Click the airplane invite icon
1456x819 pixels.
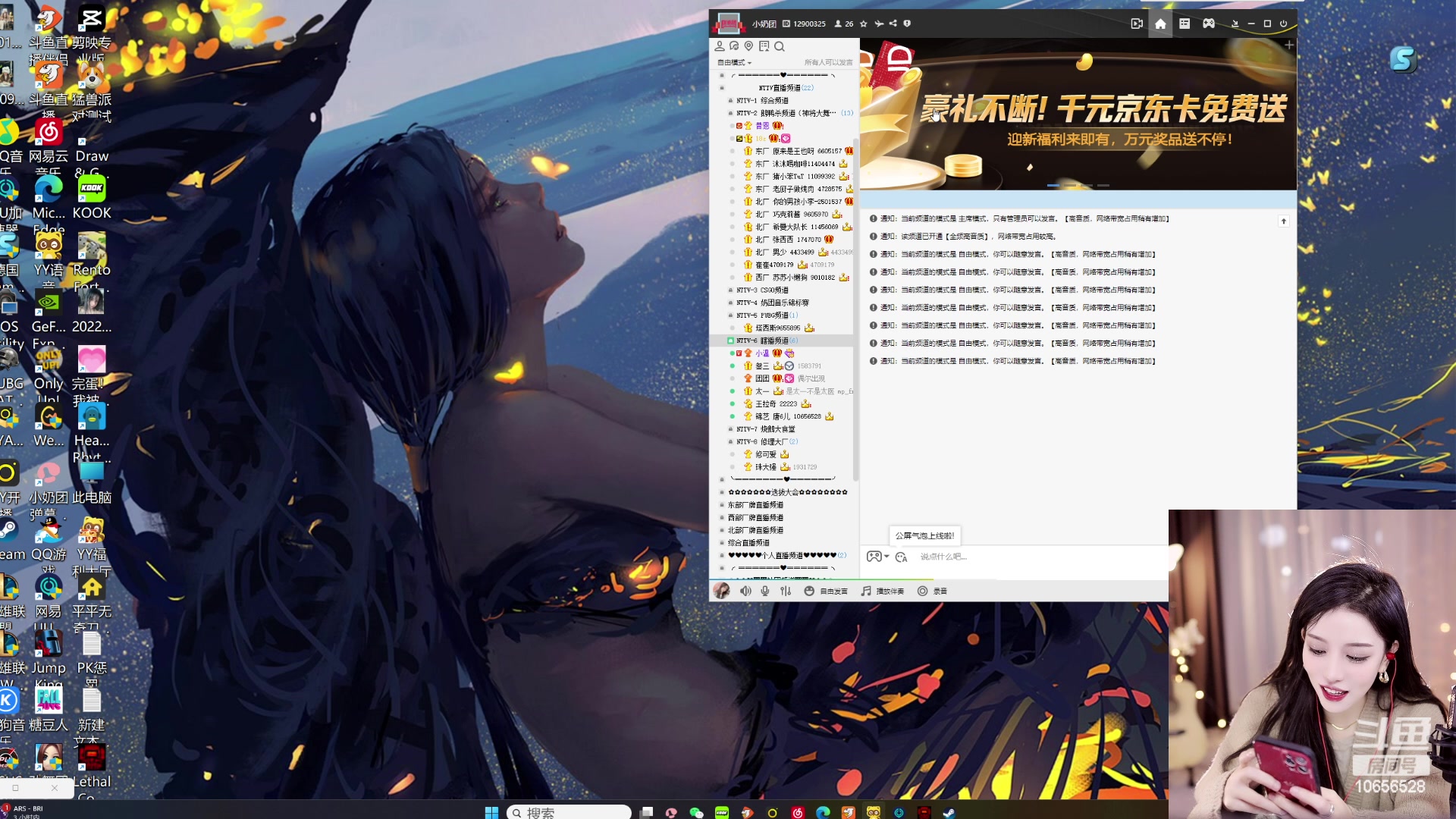[x=879, y=24]
